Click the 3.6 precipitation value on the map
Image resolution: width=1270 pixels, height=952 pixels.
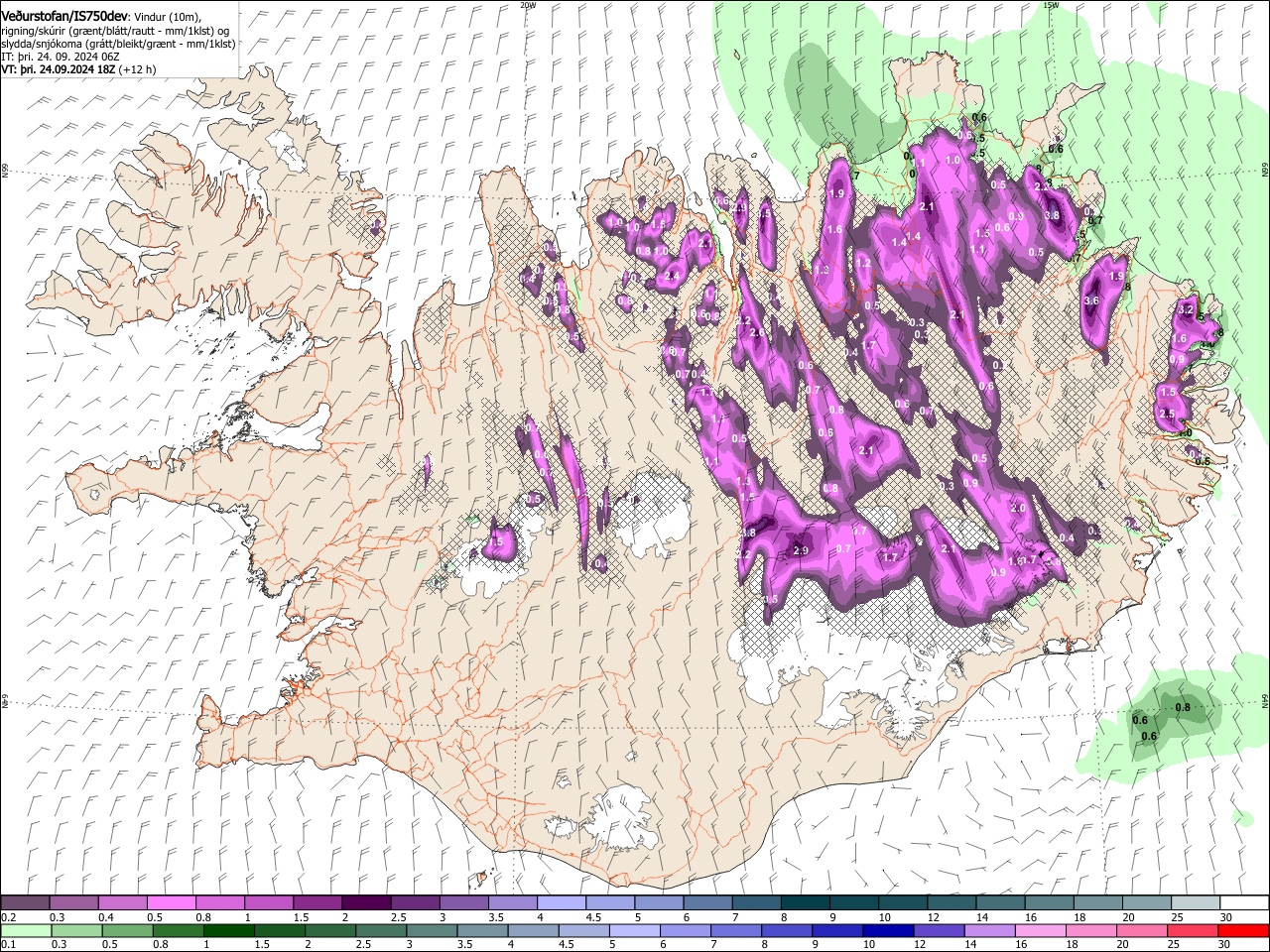[1092, 300]
